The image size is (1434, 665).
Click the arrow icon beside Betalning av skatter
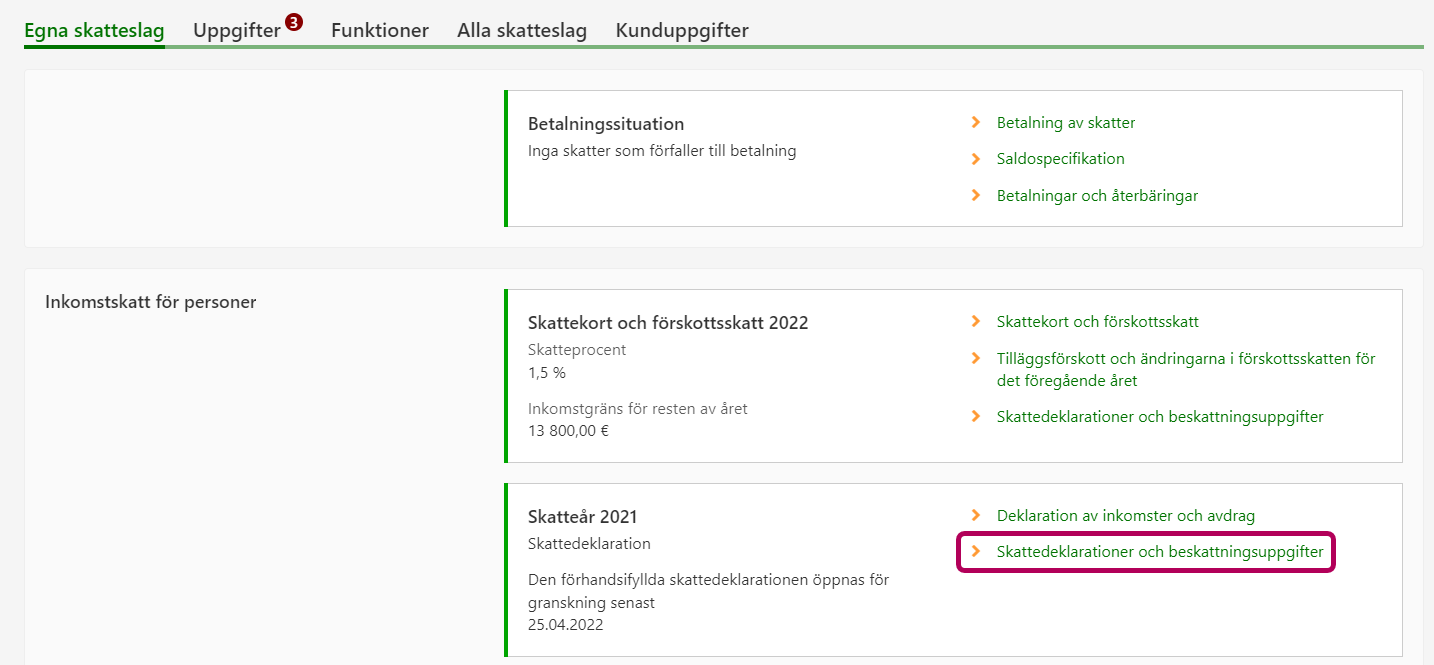pos(976,123)
